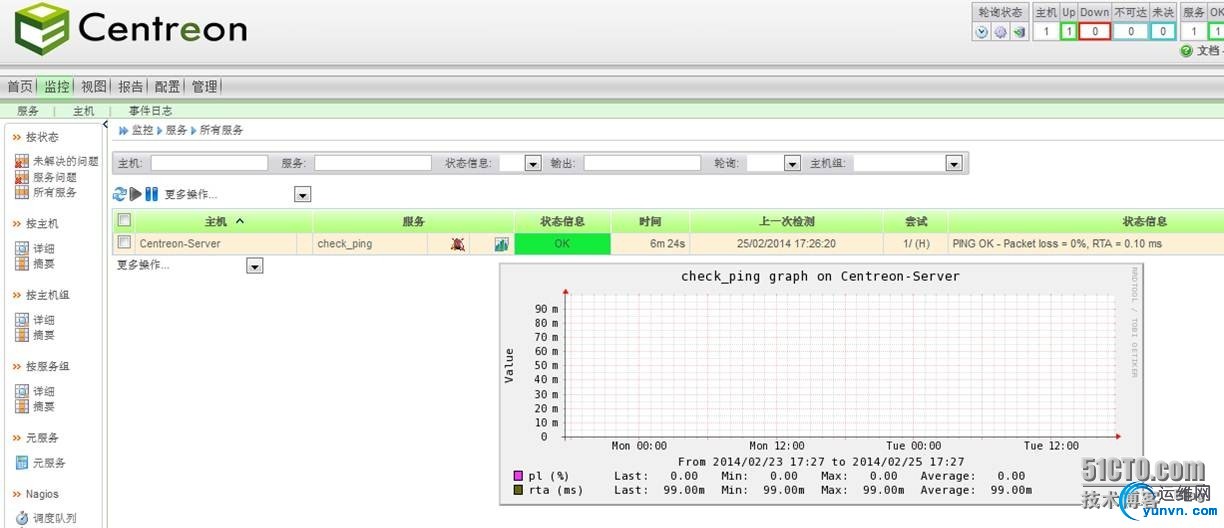Open the 监控 menu

(57, 87)
